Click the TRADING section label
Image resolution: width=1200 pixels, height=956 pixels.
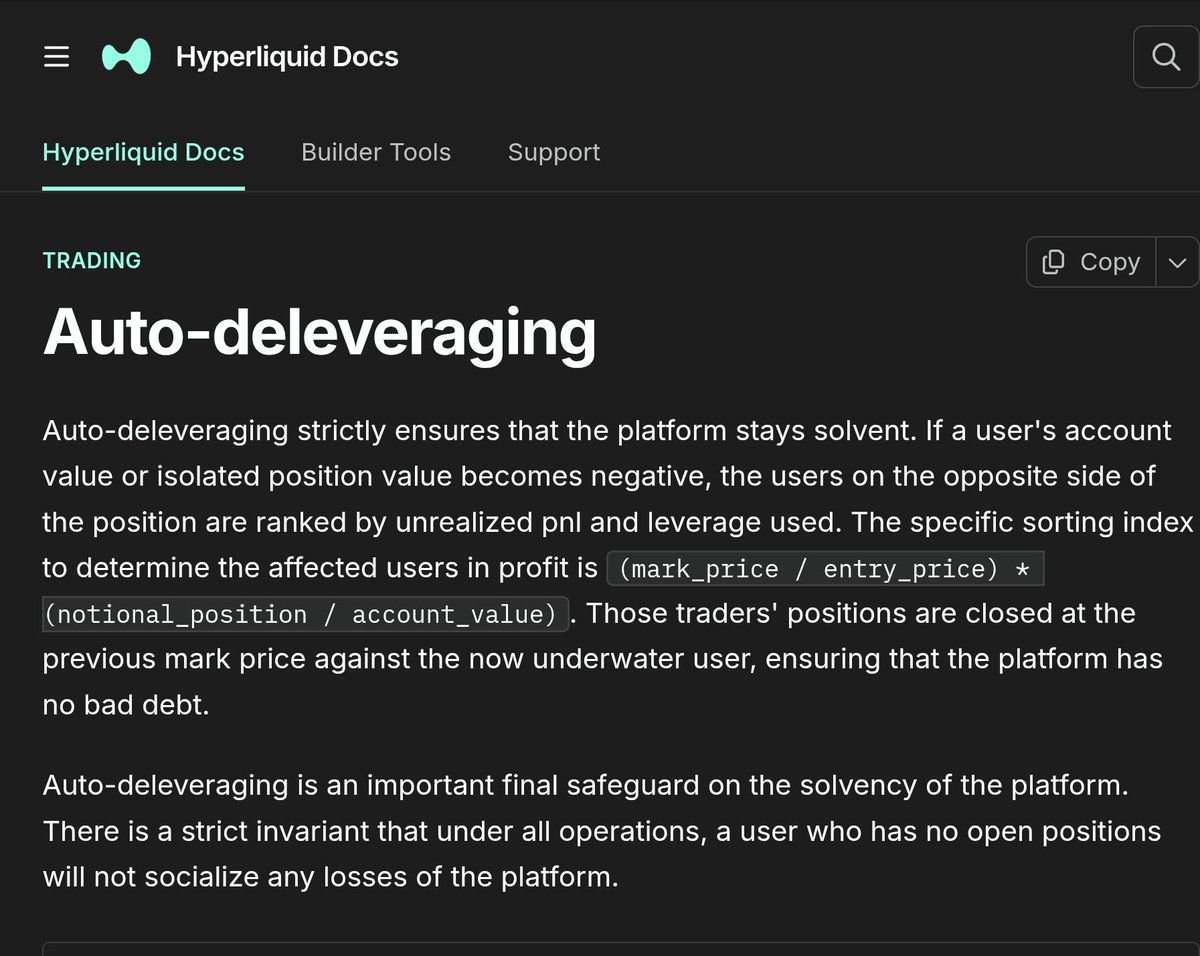(x=92, y=261)
